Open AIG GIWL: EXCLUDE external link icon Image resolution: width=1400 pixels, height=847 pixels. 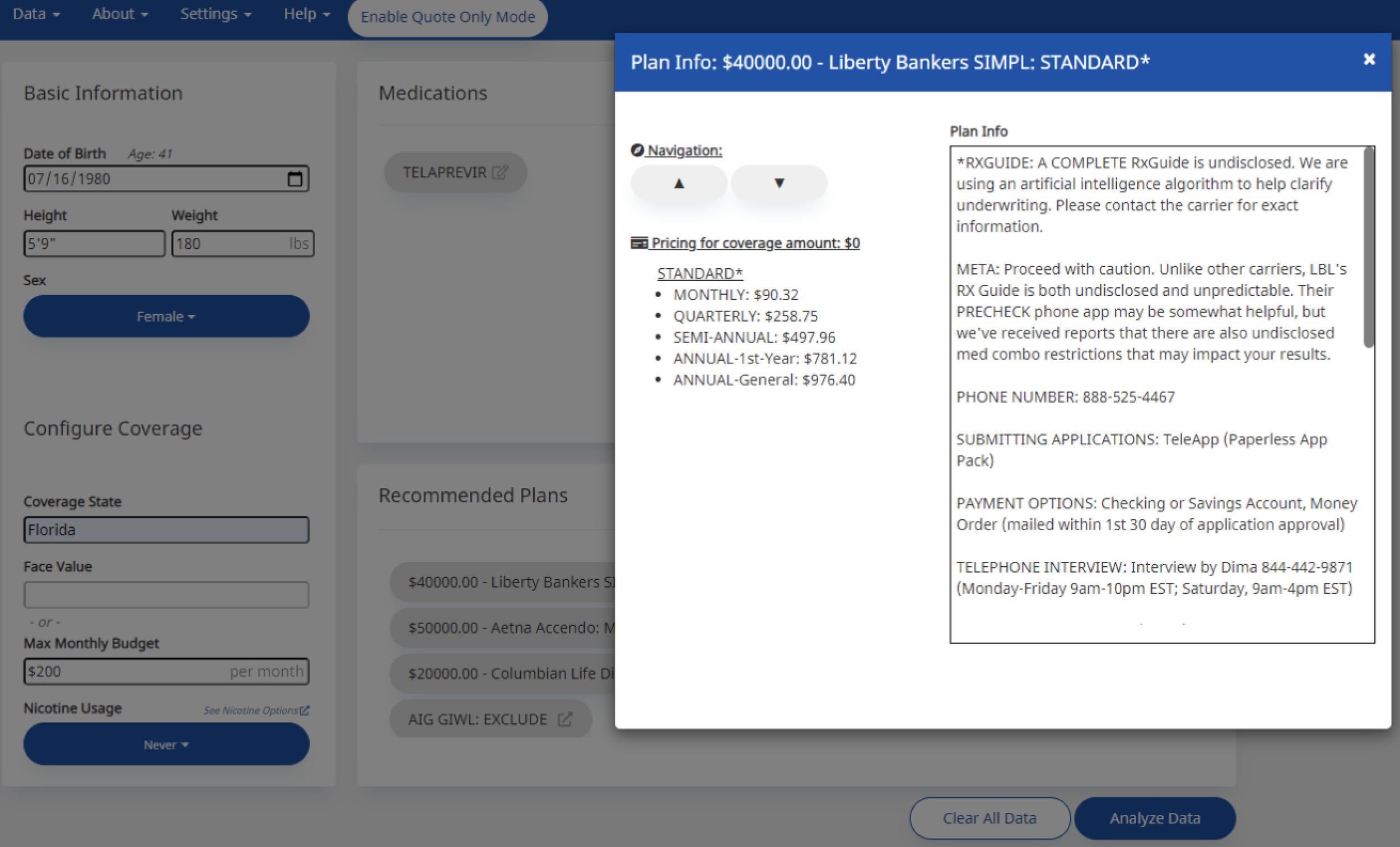[x=565, y=719]
